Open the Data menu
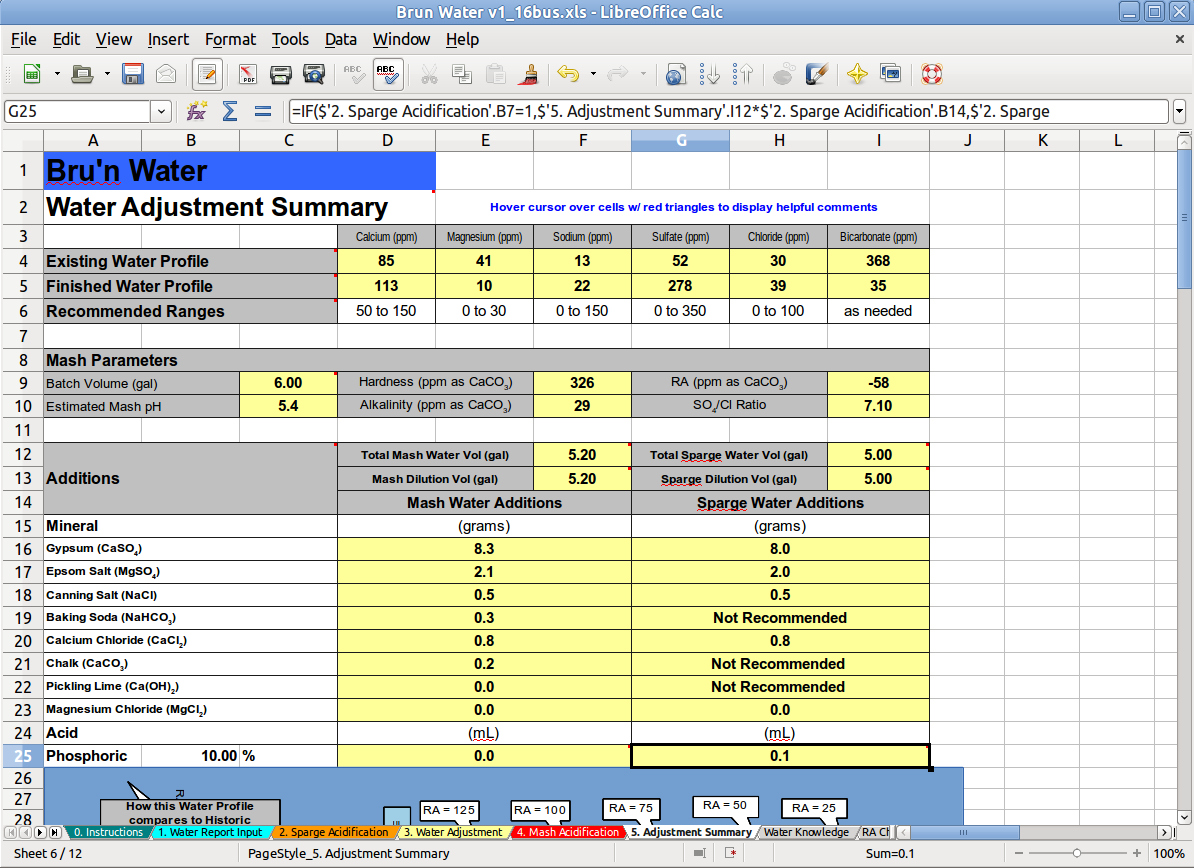 pos(340,39)
